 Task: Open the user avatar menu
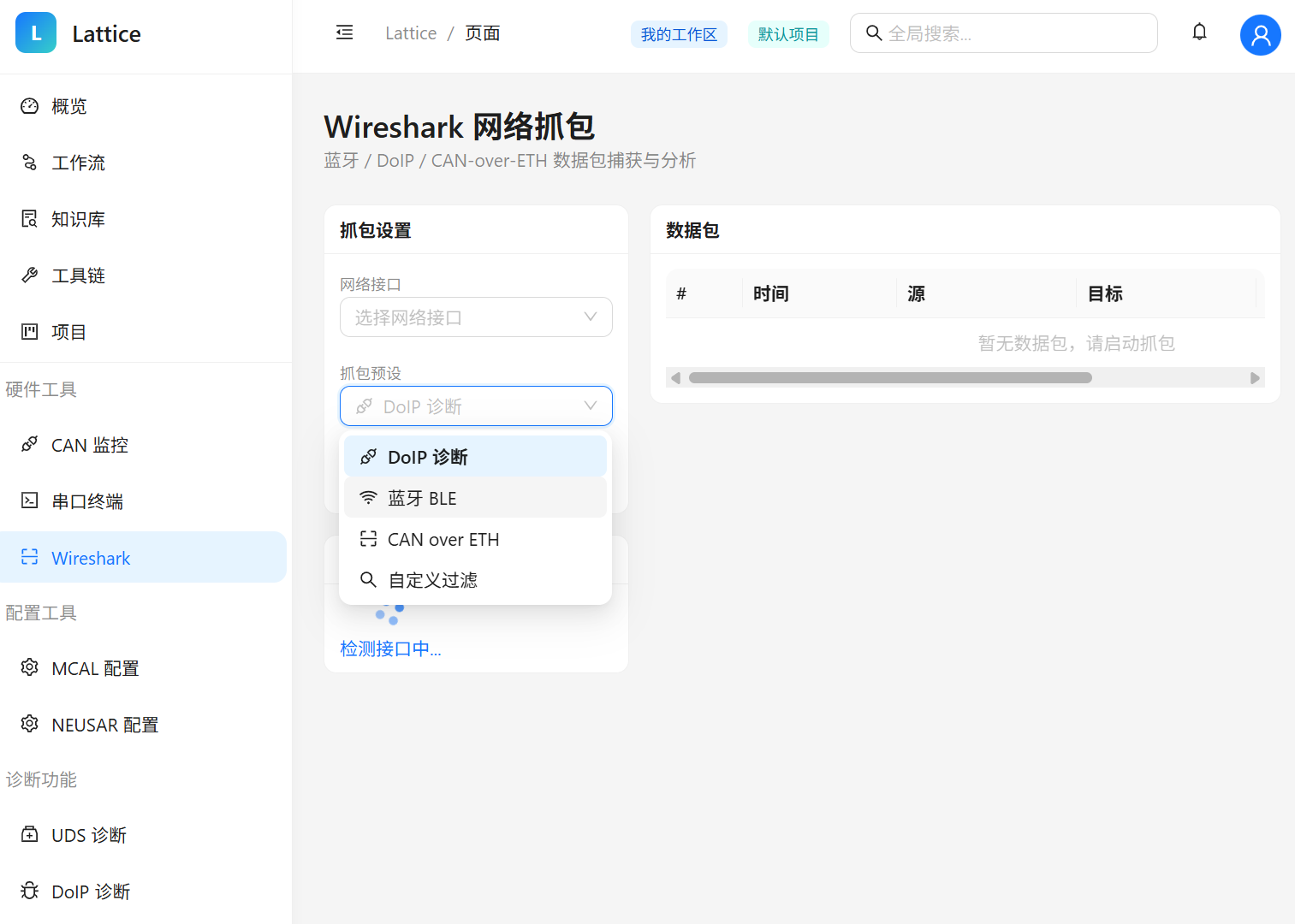click(1260, 34)
